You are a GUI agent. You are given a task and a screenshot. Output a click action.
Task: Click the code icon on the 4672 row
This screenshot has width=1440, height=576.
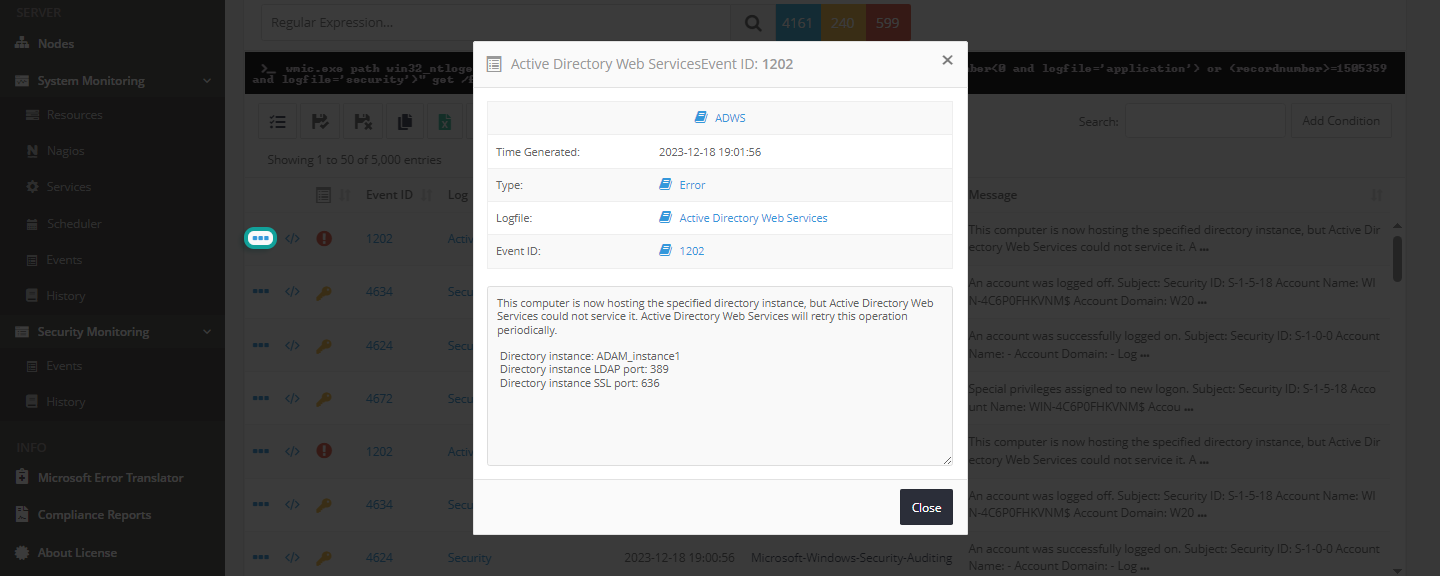pos(292,398)
